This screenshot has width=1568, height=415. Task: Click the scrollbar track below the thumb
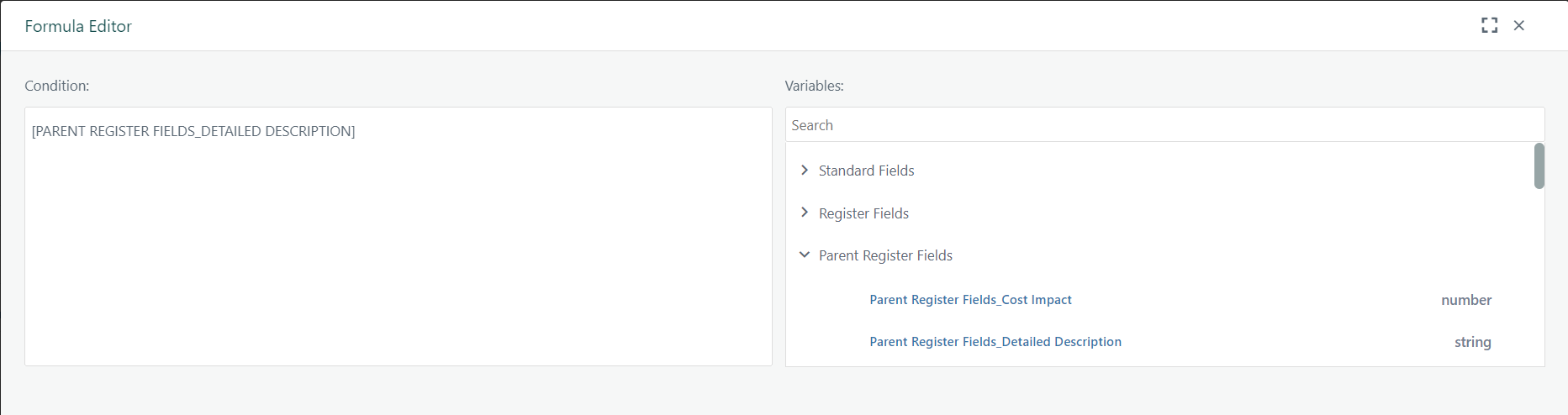(1539, 277)
